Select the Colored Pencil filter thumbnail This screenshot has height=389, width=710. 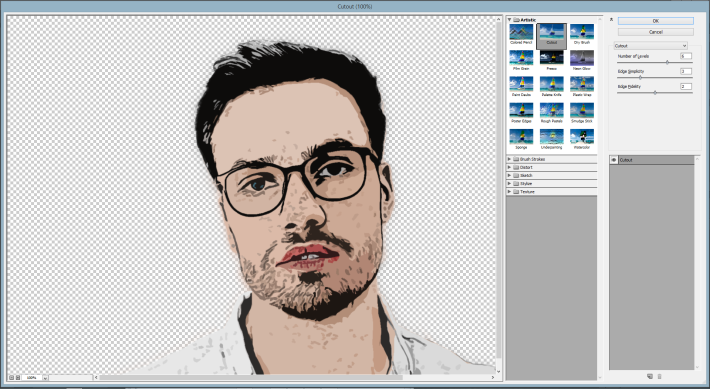[521, 34]
